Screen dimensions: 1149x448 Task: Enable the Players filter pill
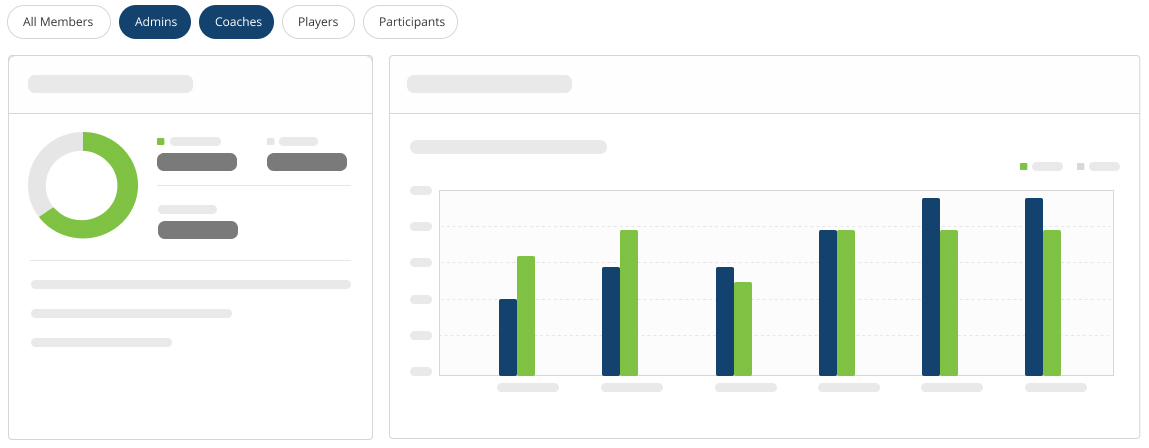(318, 22)
